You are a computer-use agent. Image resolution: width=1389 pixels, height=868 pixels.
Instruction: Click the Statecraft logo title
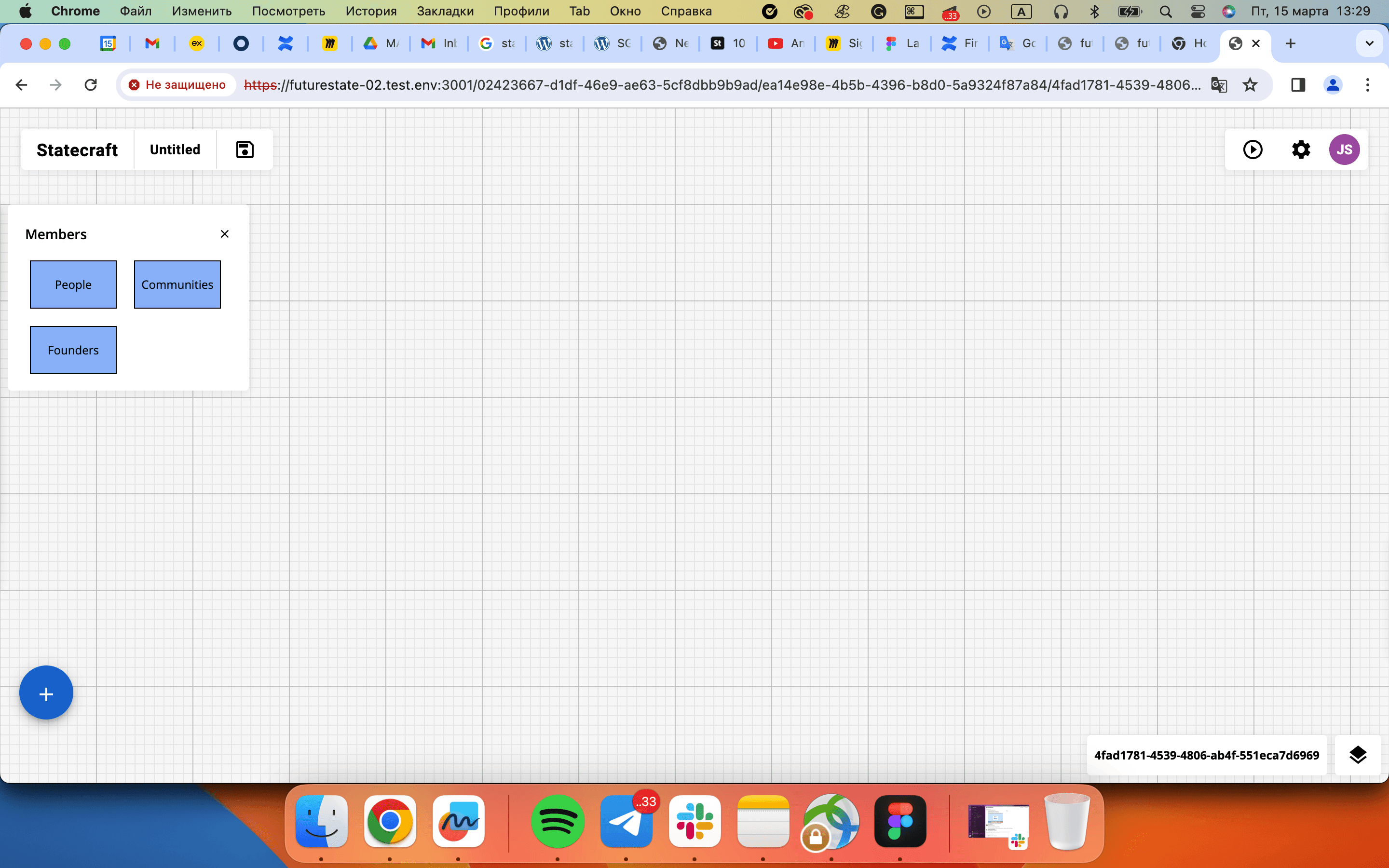click(77, 149)
